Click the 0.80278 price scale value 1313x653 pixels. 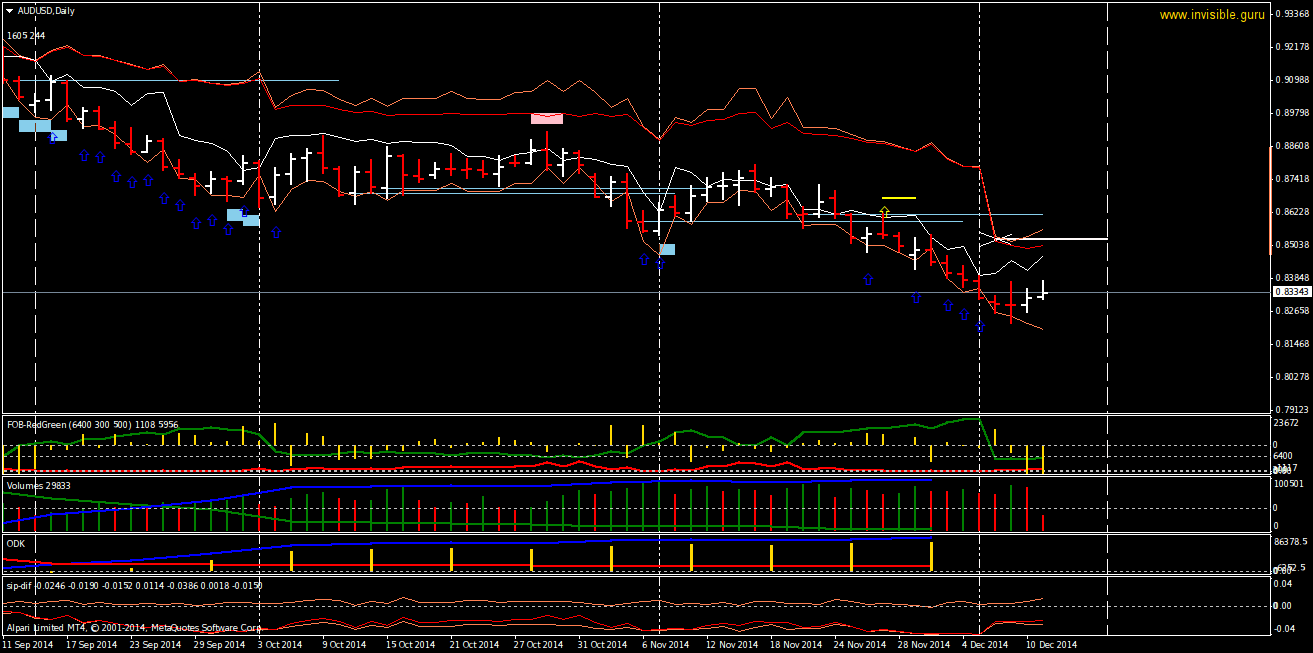1291,376
